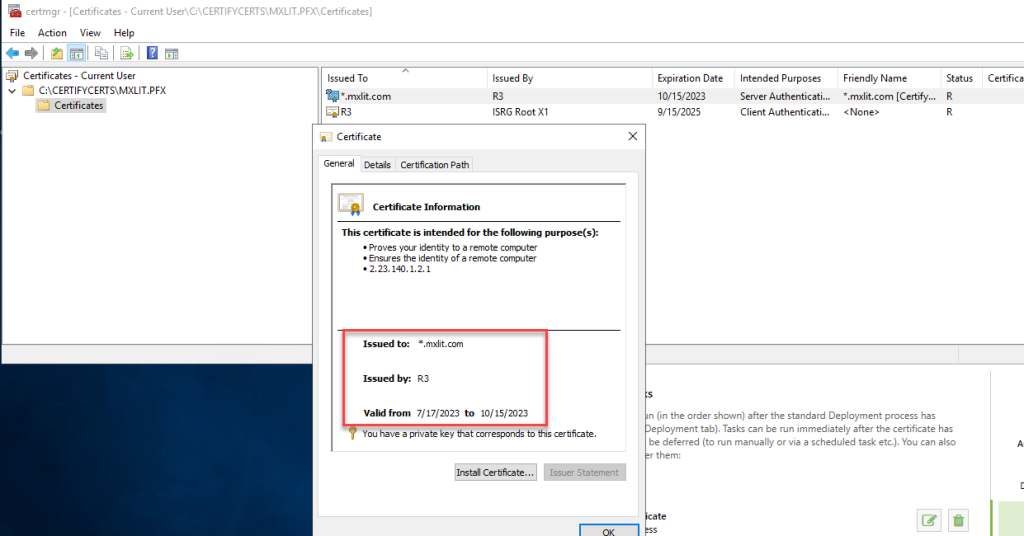Open the View menu
This screenshot has height=536, width=1024.
(90, 33)
